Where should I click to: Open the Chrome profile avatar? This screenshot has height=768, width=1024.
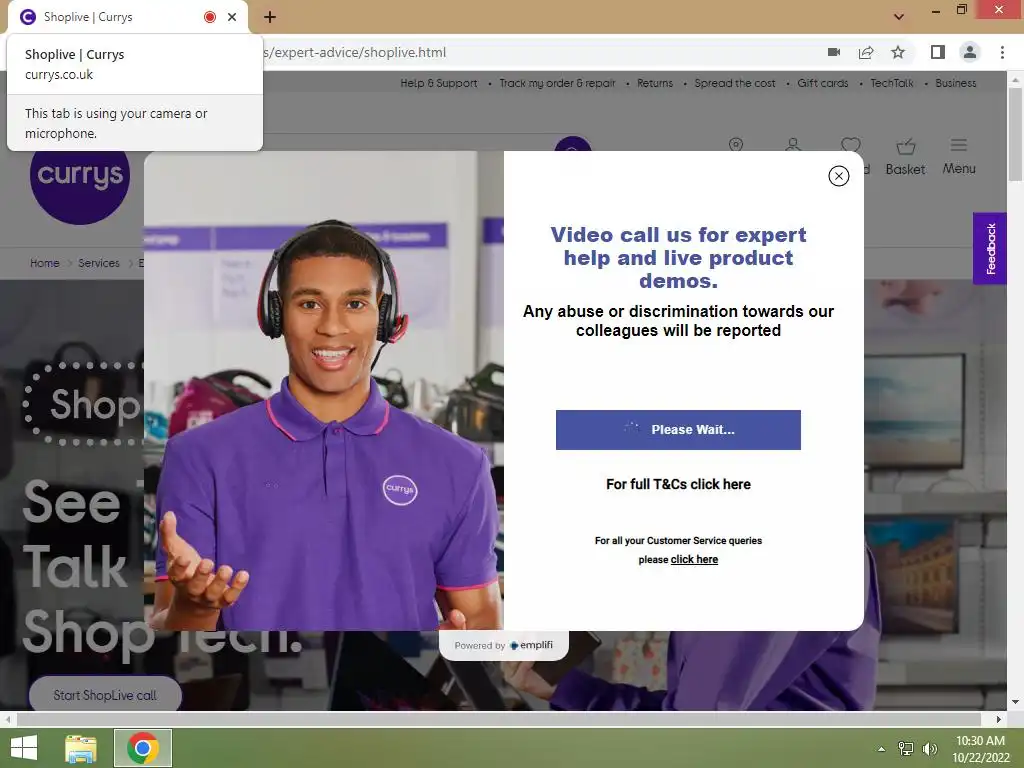[970, 52]
